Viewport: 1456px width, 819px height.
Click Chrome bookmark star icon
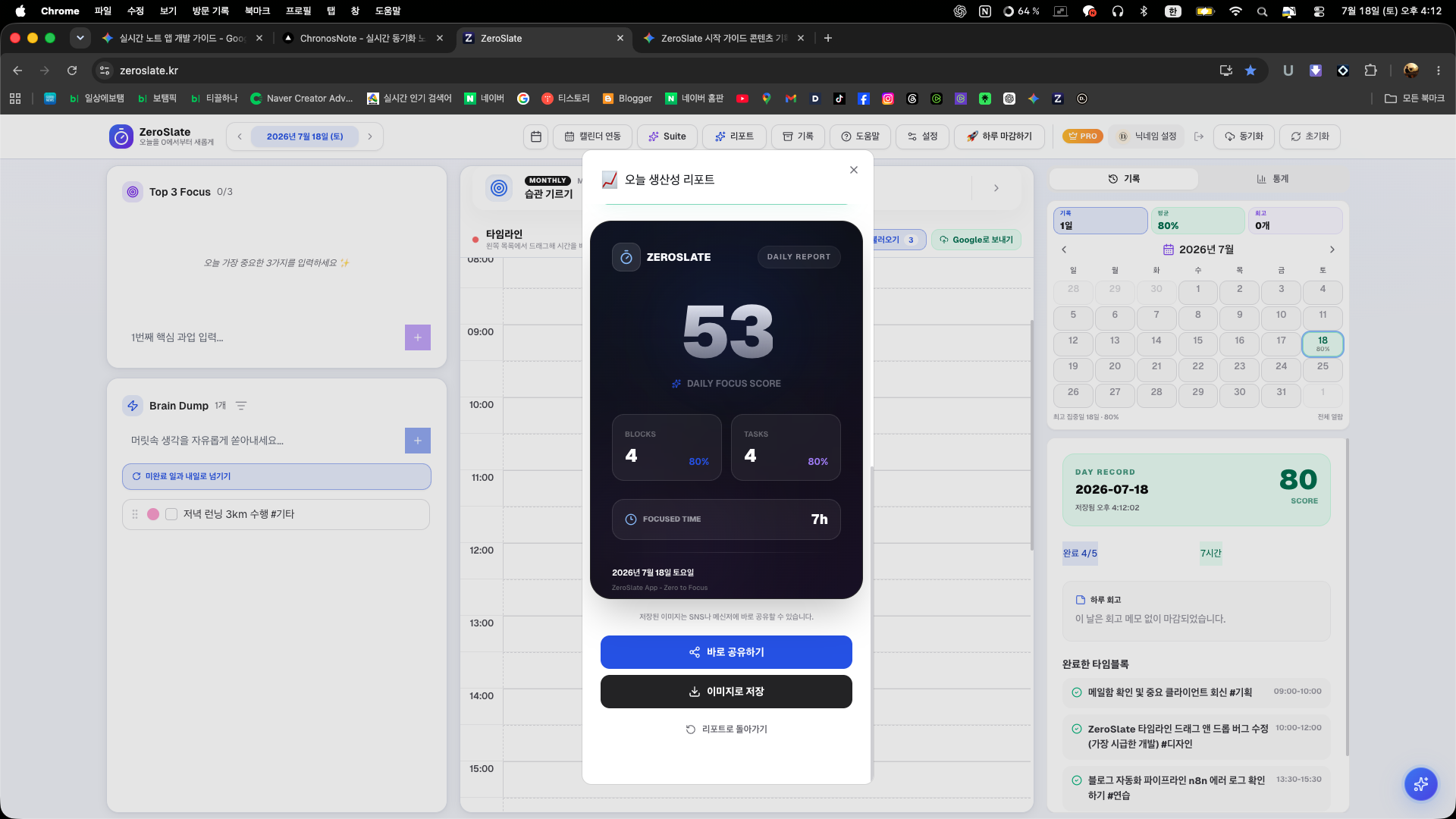1250,71
